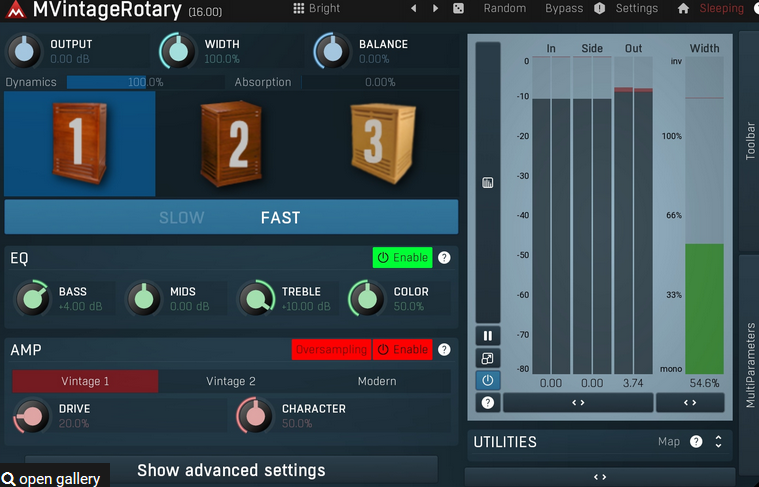Viewport: 759px width, 487px height.
Task: Toggle the meter power button
Action: 487,380
